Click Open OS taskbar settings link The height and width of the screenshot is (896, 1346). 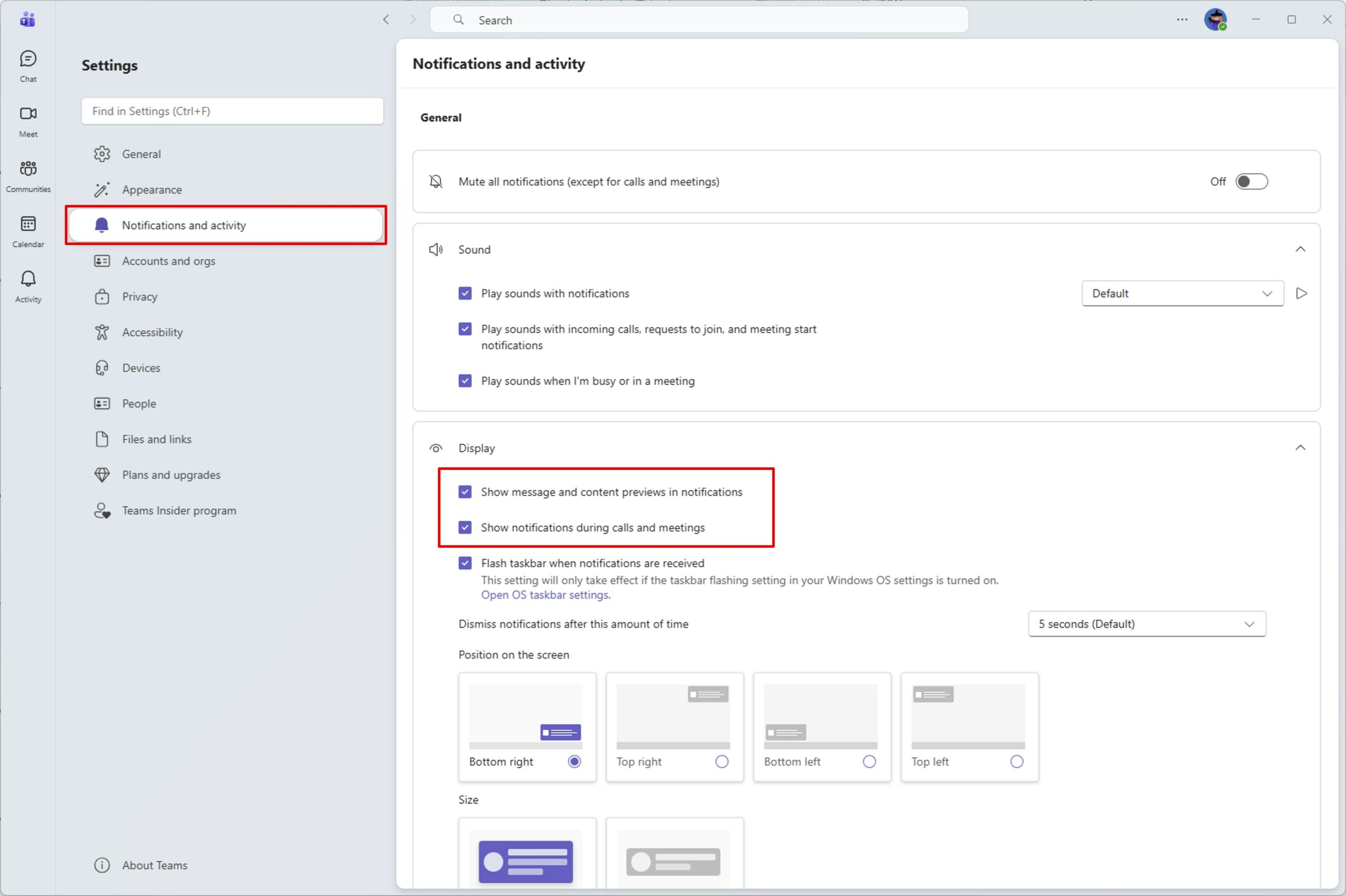[545, 595]
